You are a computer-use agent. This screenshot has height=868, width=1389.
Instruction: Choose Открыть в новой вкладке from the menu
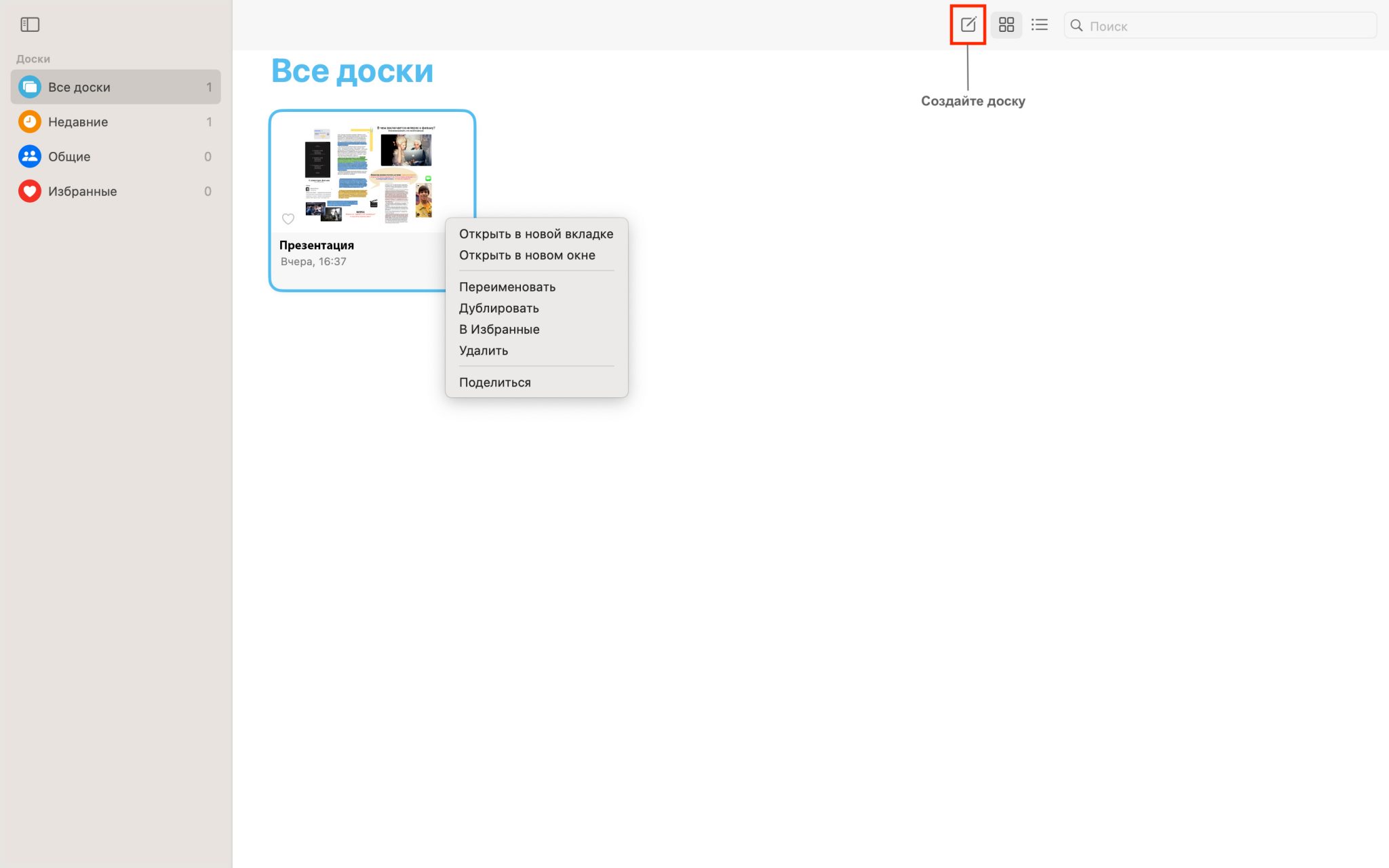tap(536, 233)
